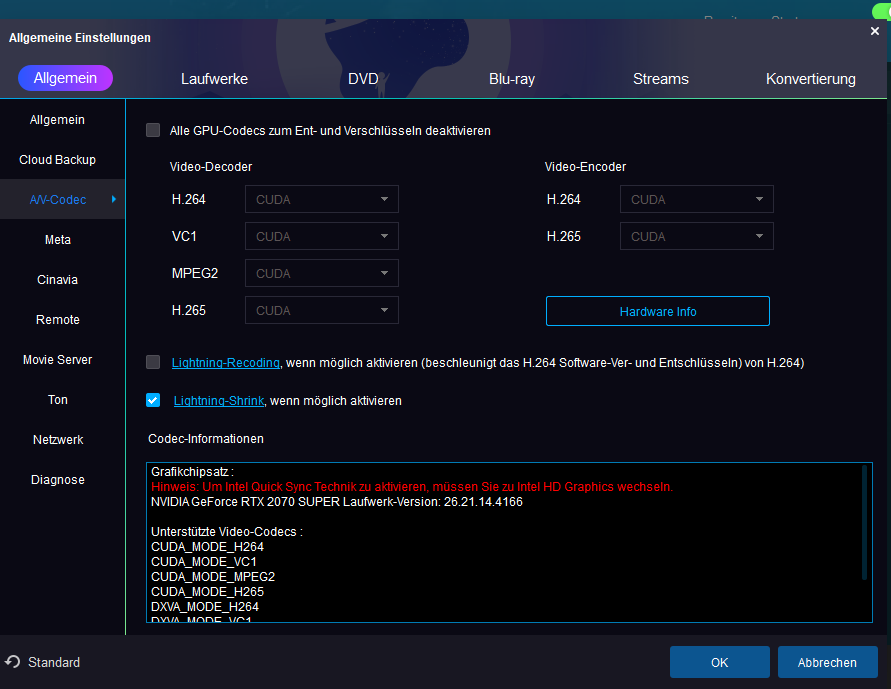
Task: Select Cinavia in the sidebar
Action: click(x=58, y=280)
